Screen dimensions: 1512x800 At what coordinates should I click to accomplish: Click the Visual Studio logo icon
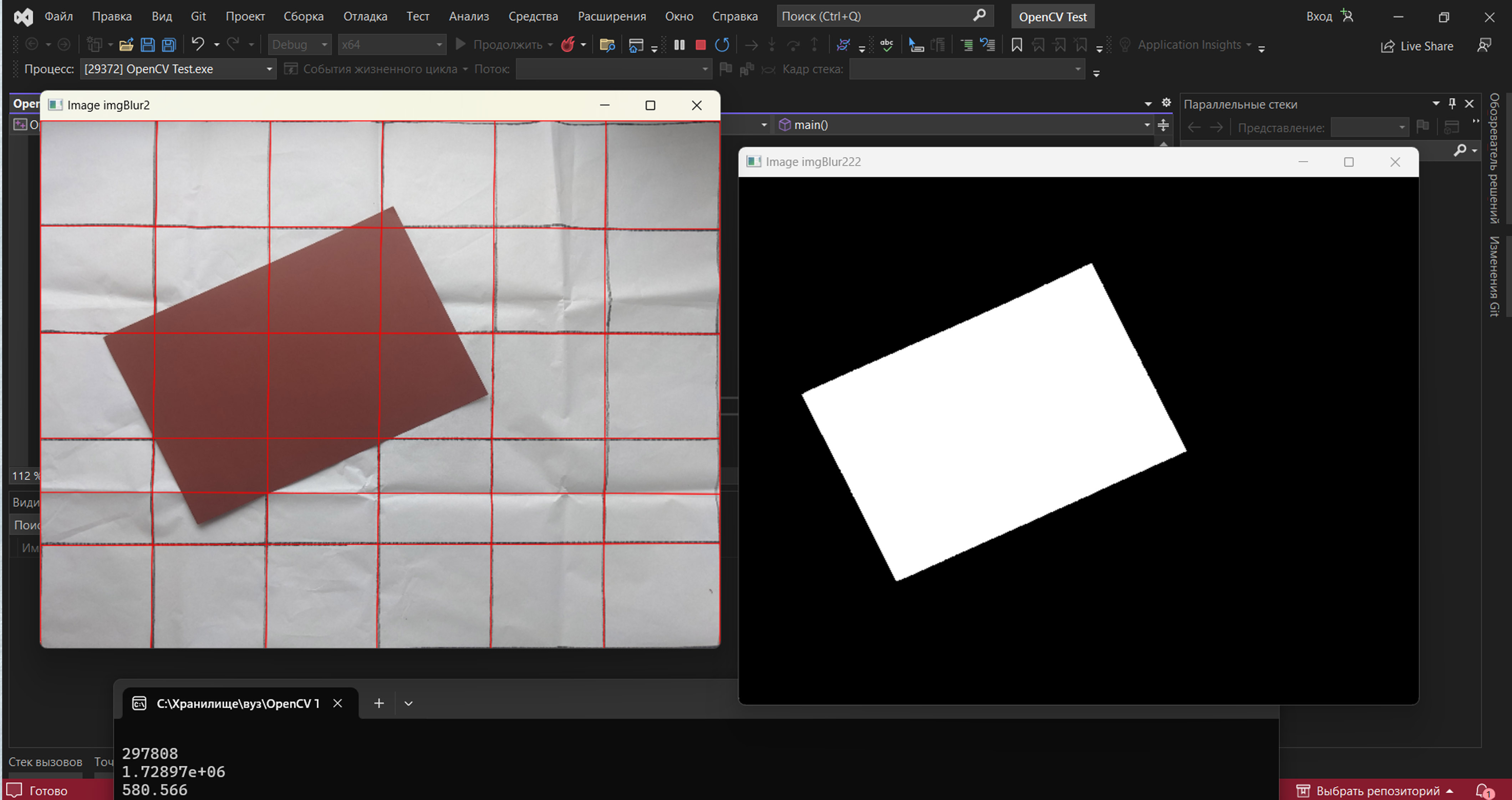pos(24,16)
